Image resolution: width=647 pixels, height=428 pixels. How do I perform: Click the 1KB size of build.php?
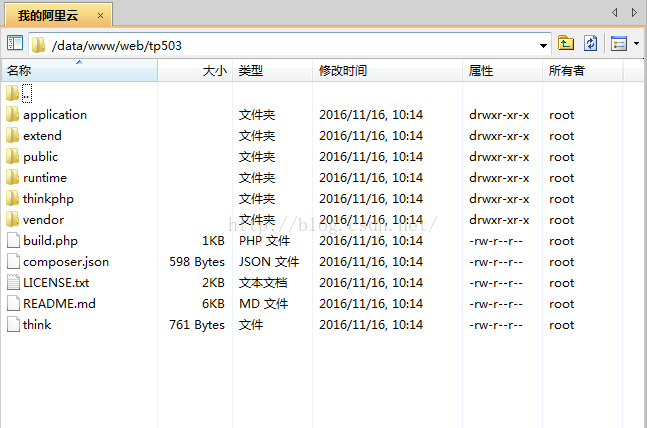213,241
